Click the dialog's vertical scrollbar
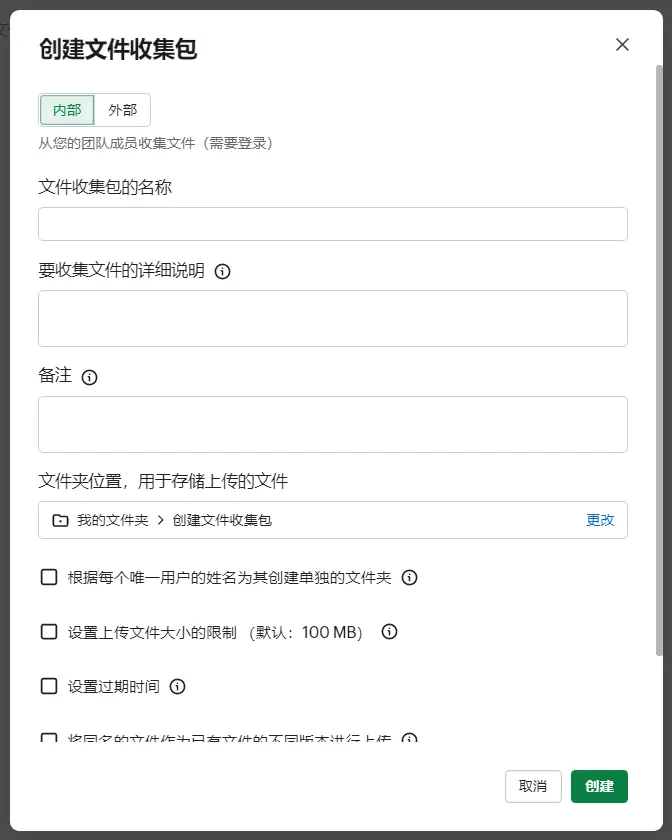The width and height of the screenshot is (672, 840). click(658, 350)
